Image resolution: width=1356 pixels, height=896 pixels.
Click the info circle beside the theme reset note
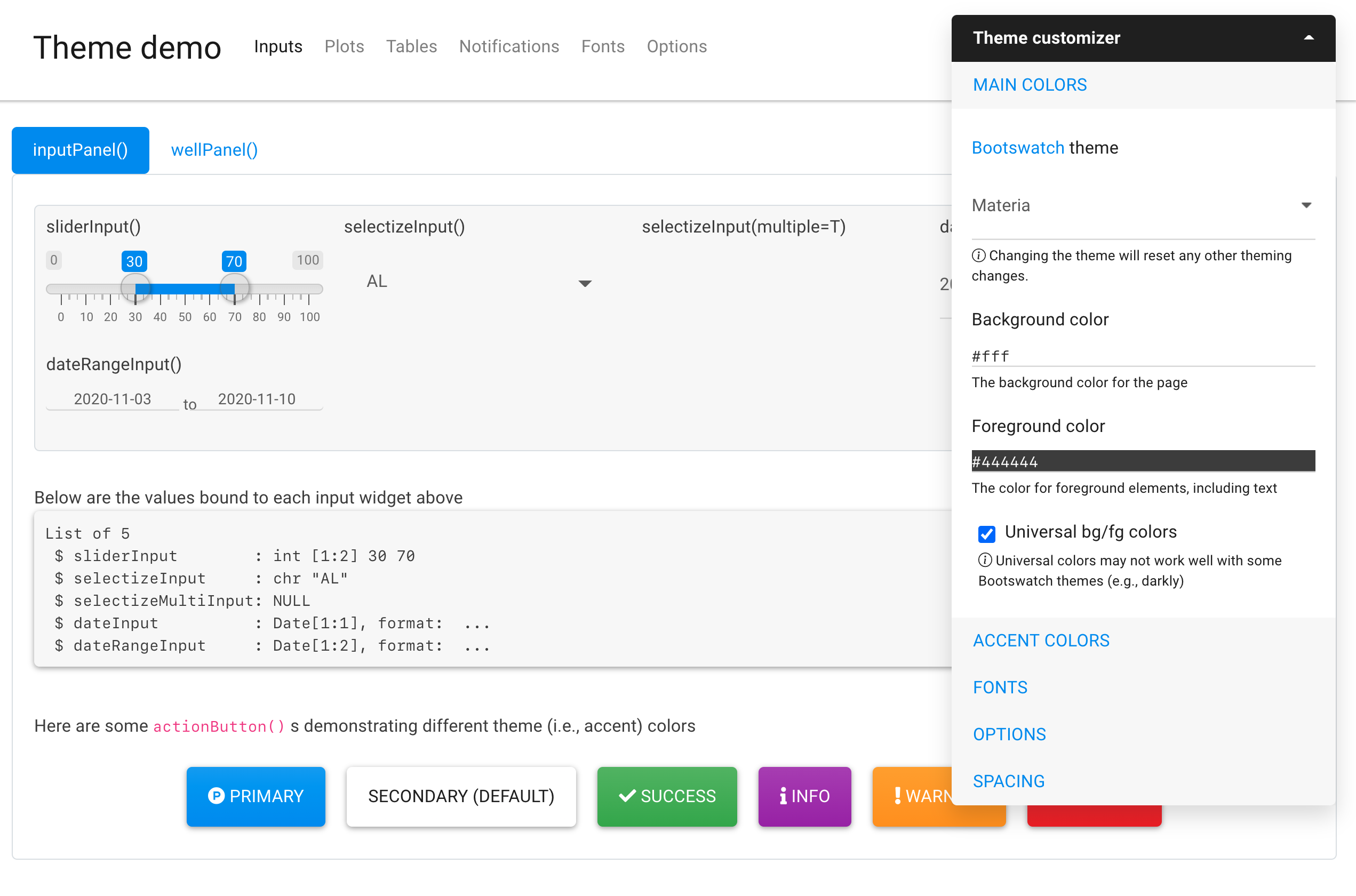pyautogui.click(x=979, y=255)
